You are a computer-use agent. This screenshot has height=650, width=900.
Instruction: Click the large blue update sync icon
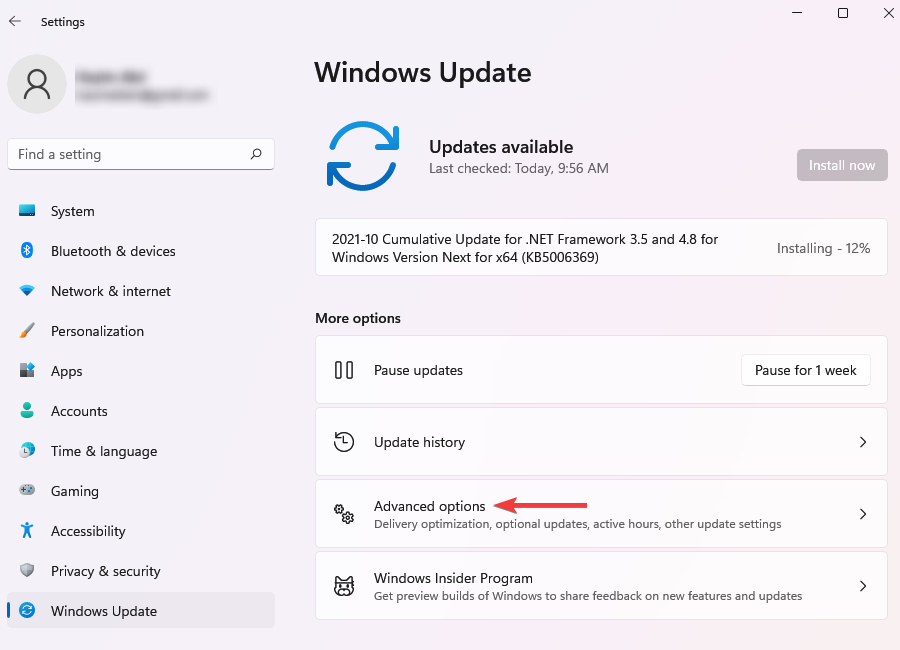coord(363,156)
